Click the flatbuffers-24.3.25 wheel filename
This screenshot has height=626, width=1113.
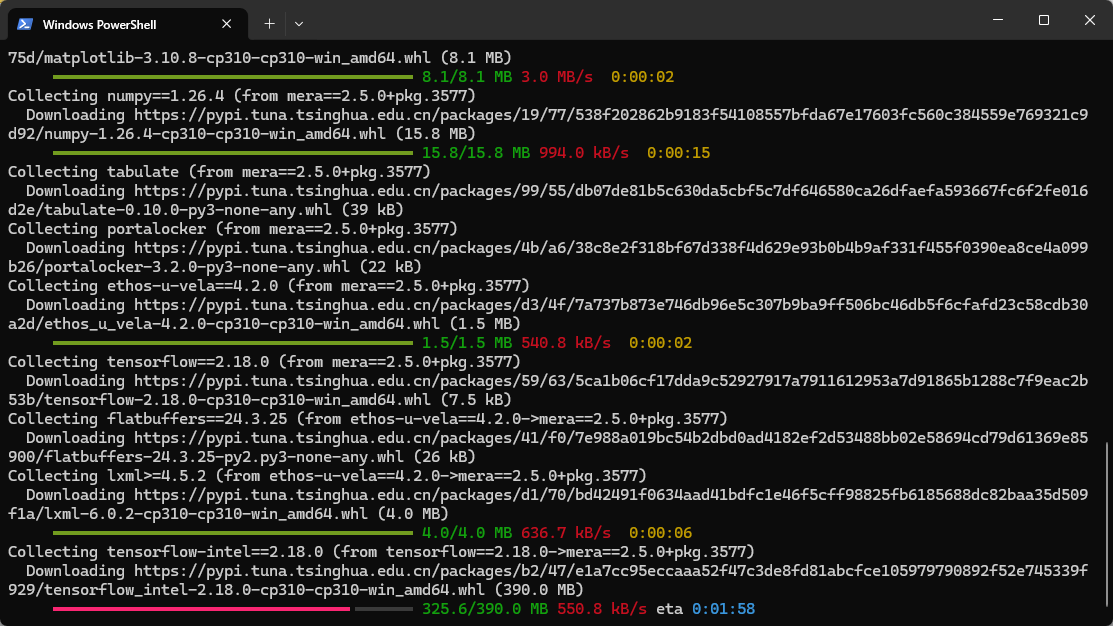click(x=224, y=457)
